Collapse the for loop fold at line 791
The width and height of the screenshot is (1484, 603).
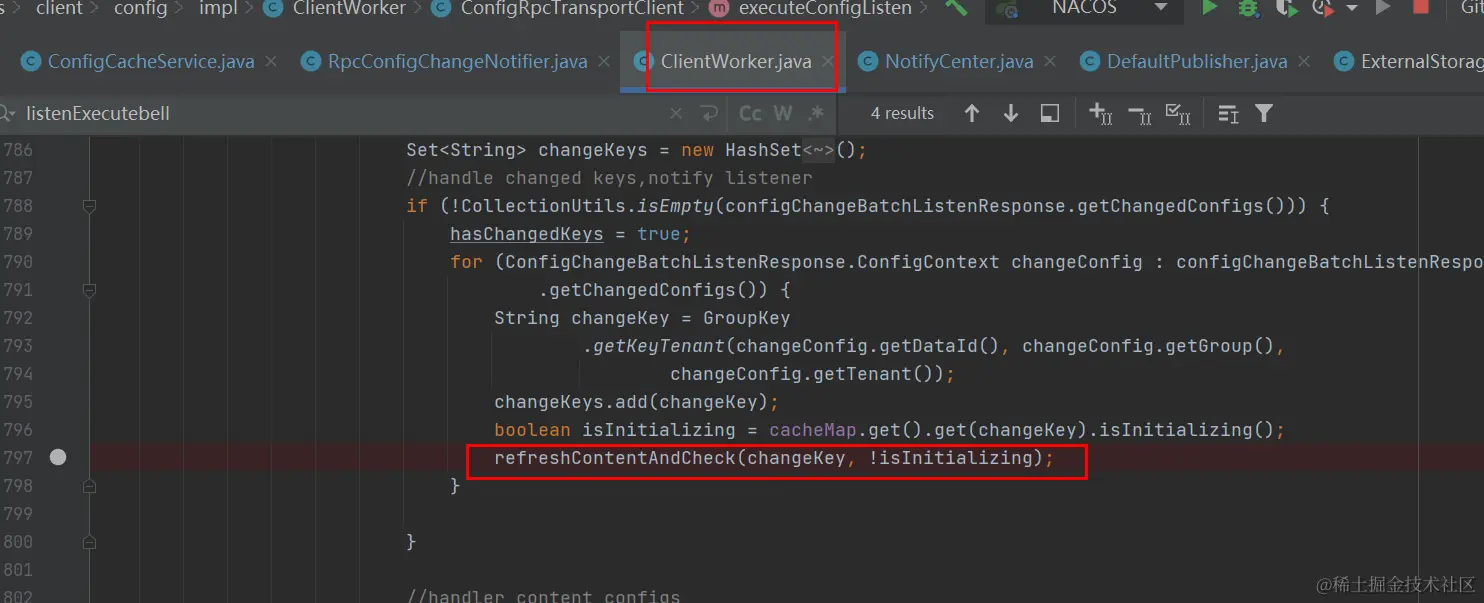[89, 290]
